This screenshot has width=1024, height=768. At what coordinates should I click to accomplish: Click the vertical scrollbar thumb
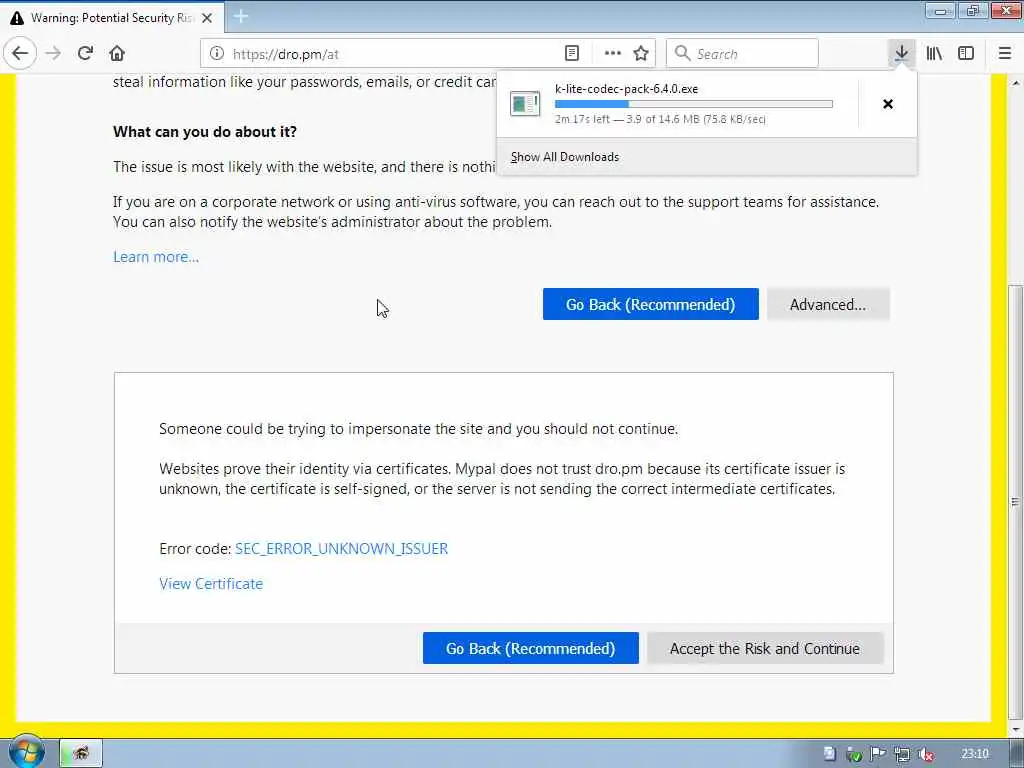click(1015, 502)
